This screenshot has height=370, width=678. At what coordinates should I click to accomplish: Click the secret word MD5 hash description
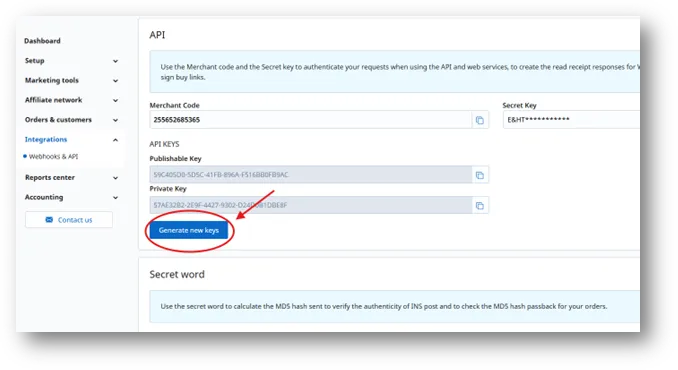point(384,306)
